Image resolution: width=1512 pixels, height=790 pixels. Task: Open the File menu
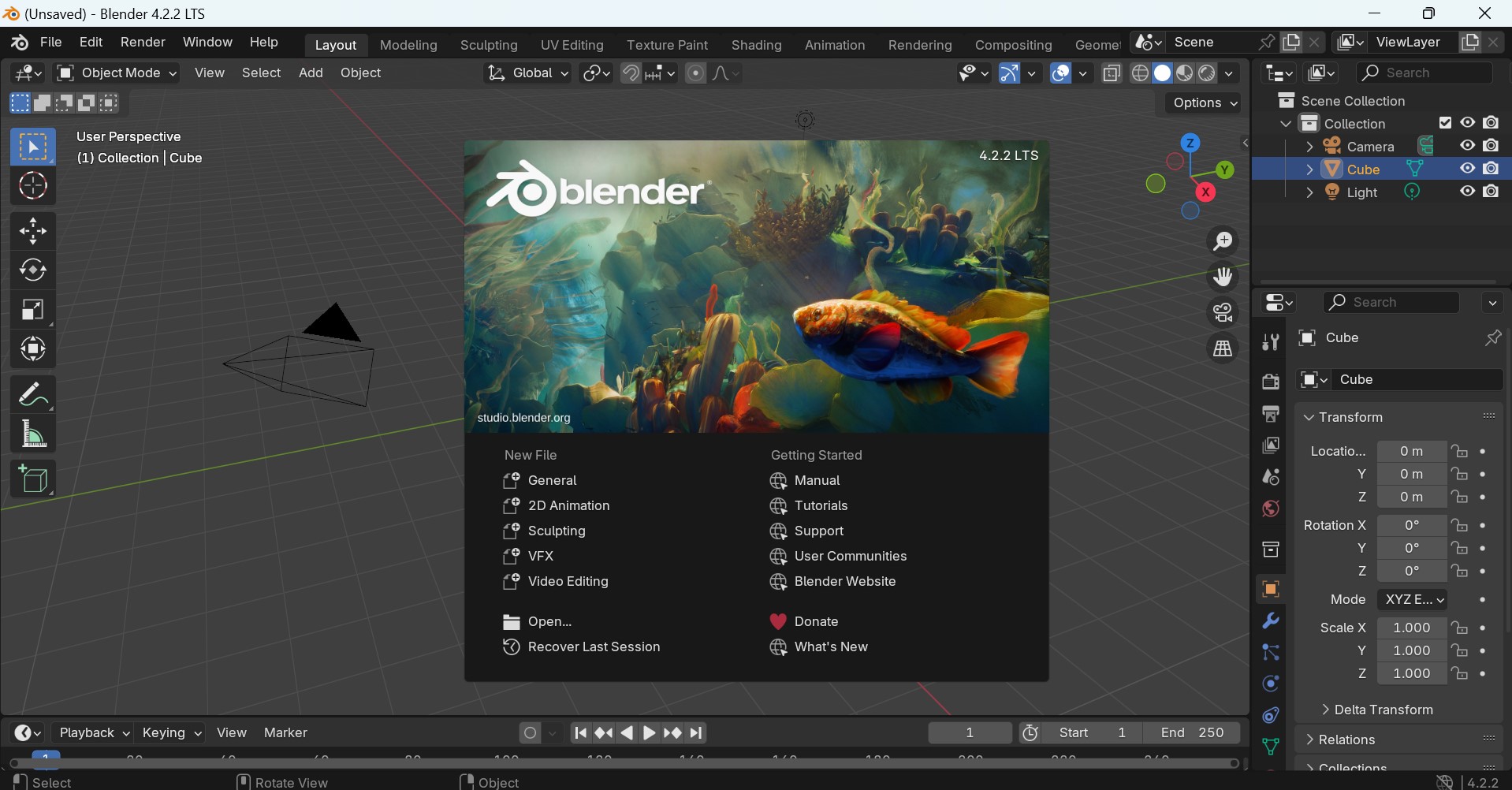(x=51, y=43)
